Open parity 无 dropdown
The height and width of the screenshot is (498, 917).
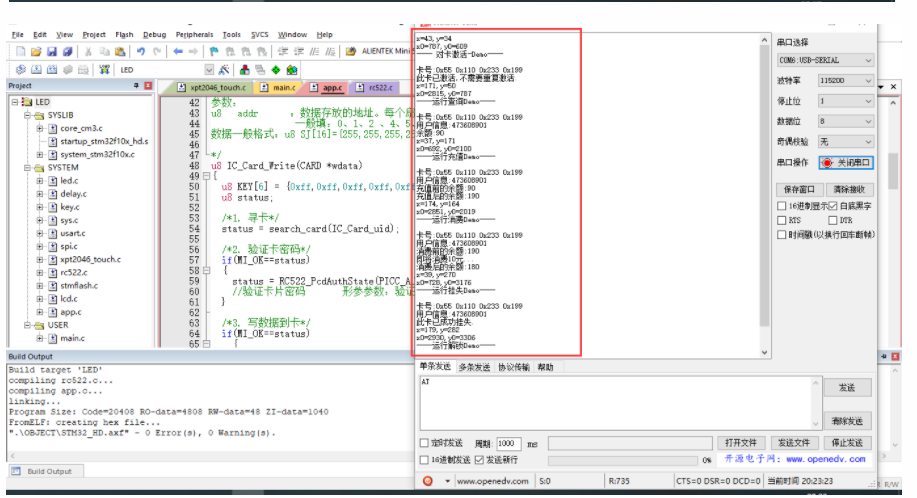point(846,141)
